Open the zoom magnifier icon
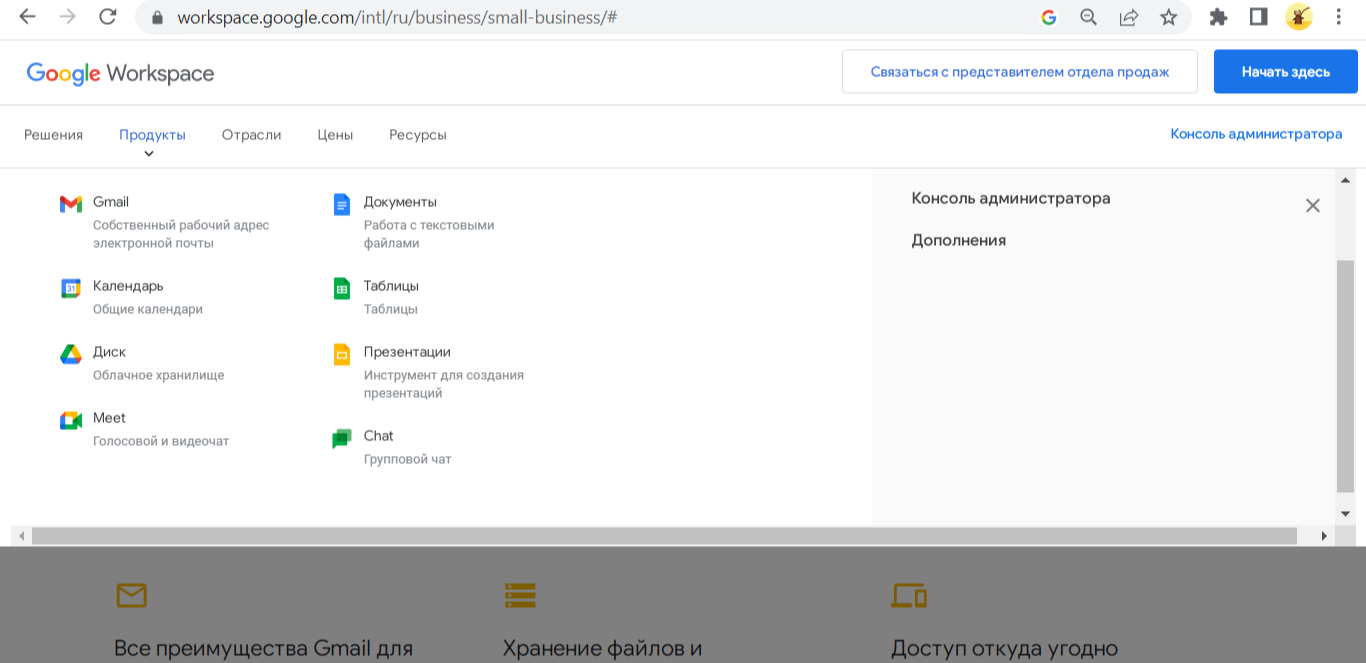This screenshot has width=1366, height=663. [1089, 17]
